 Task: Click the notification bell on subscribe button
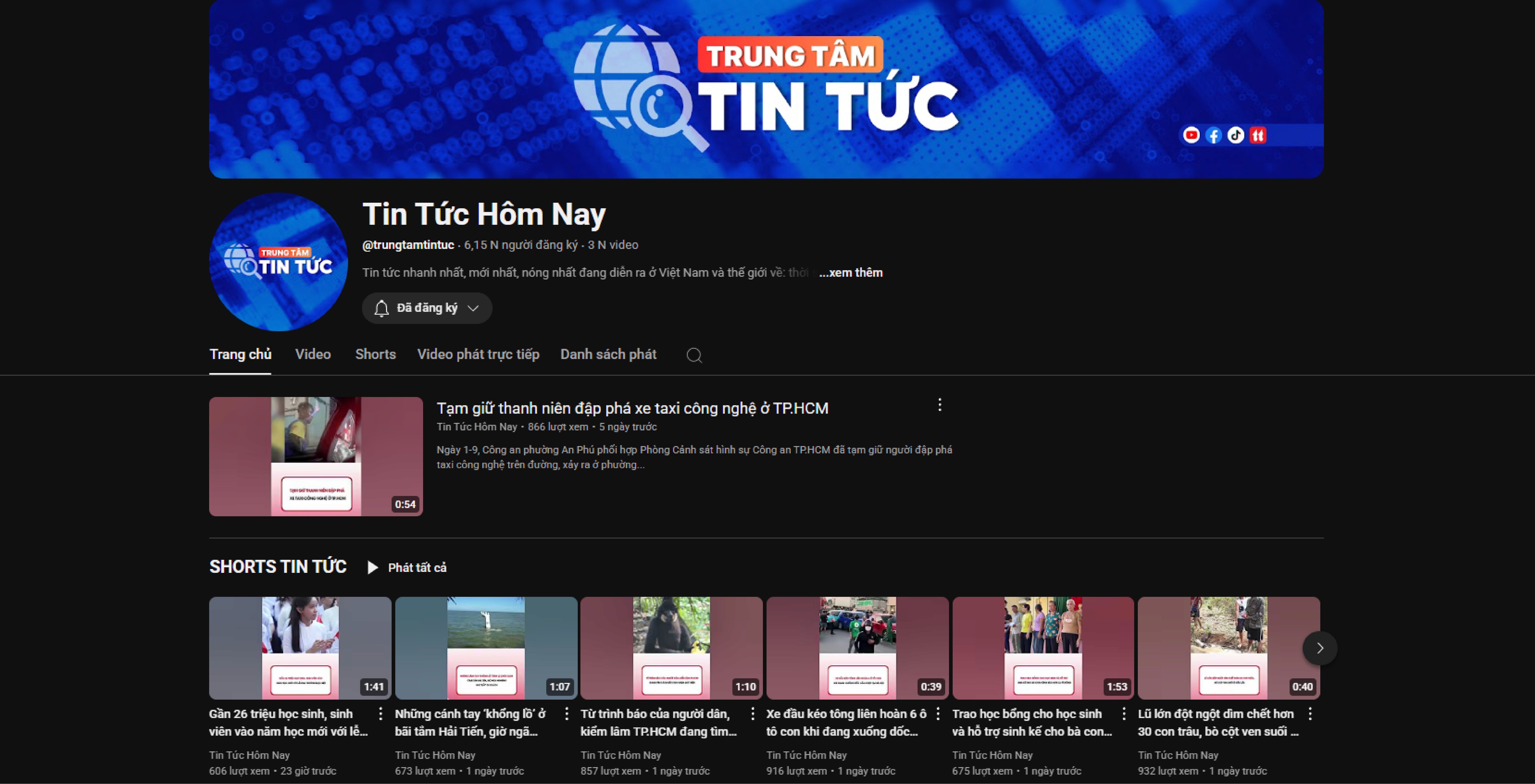pyautogui.click(x=381, y=308)
